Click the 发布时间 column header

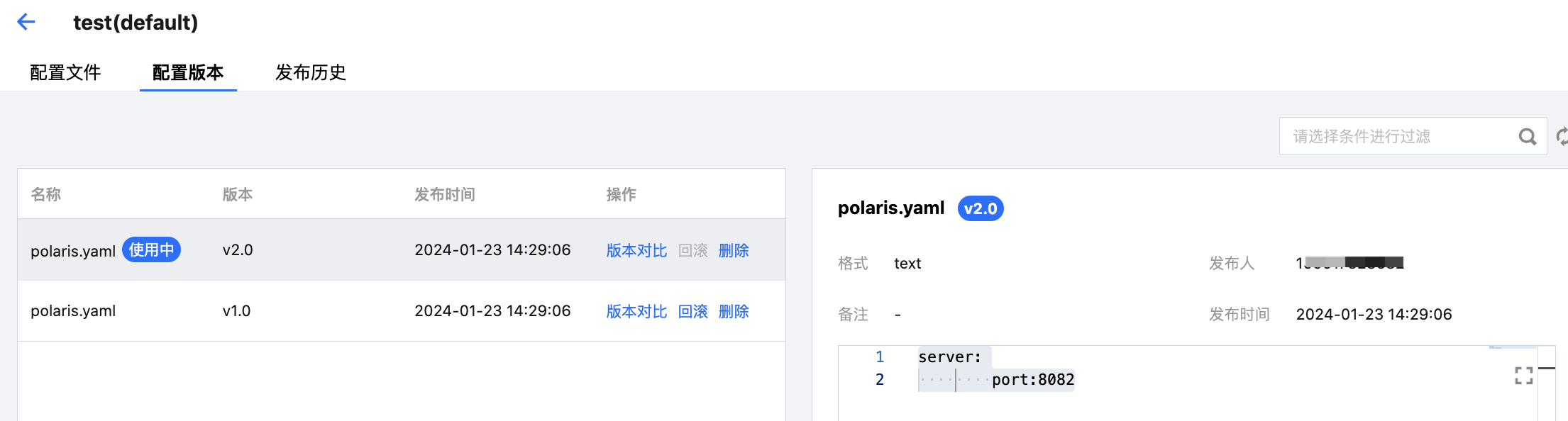pos(445,194)
